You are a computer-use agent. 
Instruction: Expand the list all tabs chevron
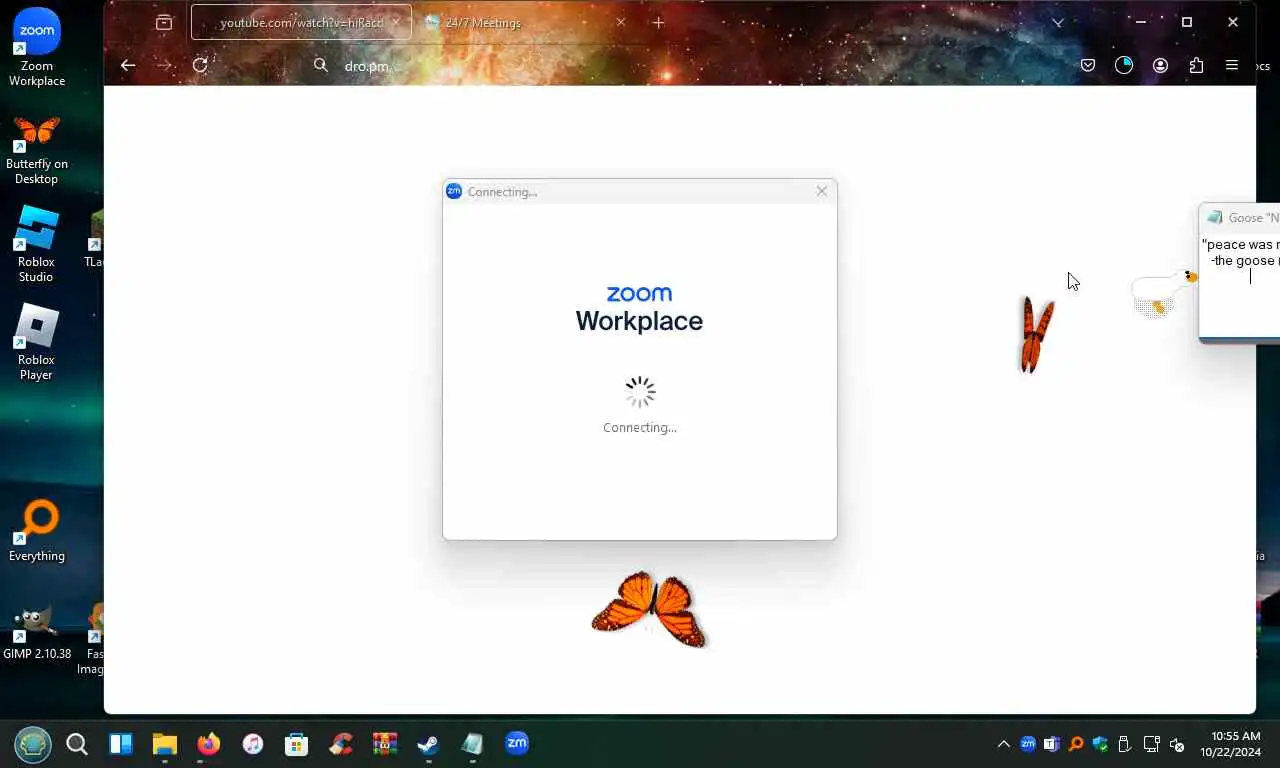1058,22
